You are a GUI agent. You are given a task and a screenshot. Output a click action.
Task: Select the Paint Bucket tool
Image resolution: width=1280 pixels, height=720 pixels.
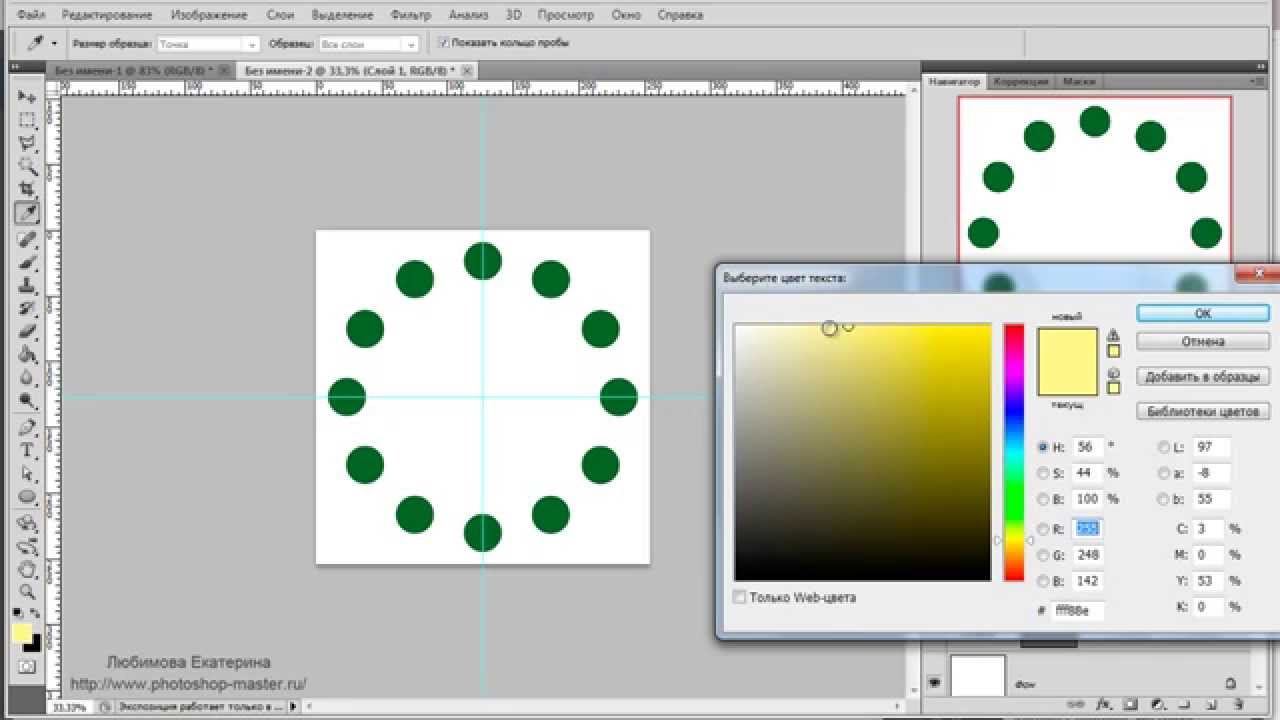tap(27, 354)
